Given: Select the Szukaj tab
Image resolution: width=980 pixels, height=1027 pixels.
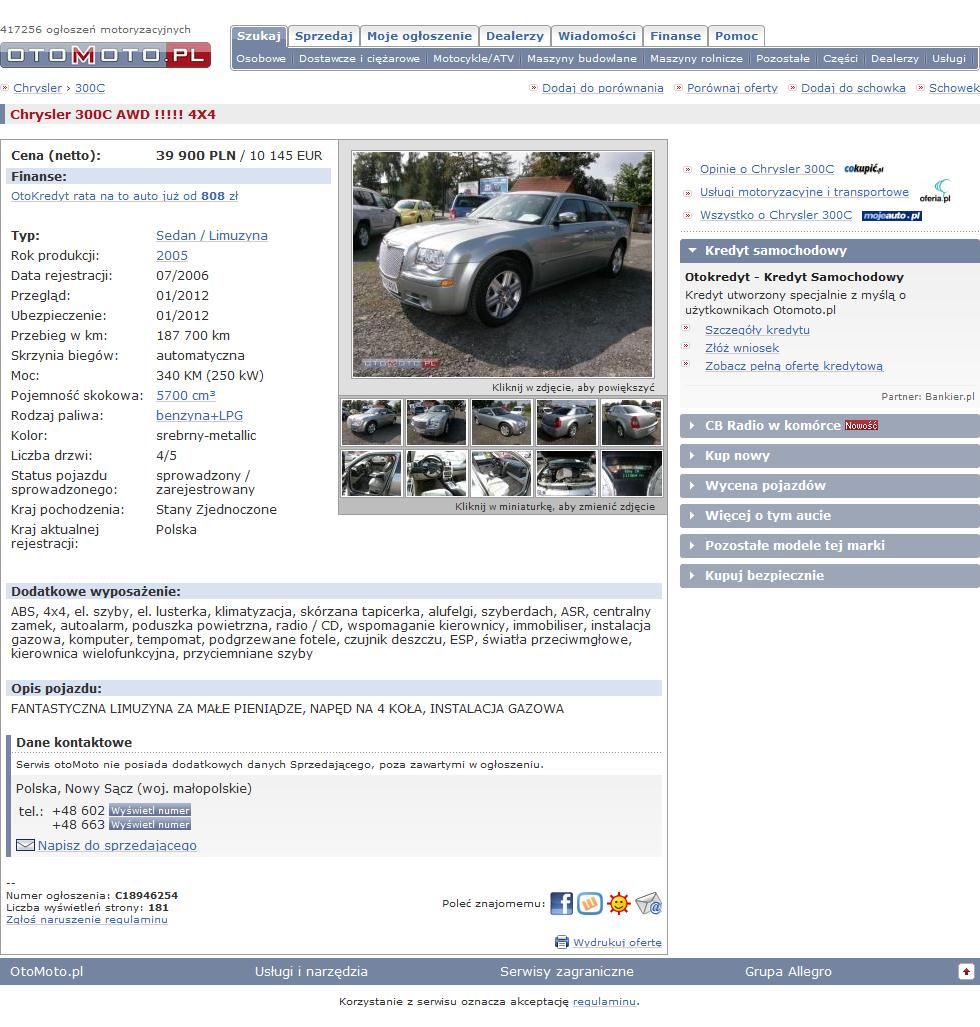Looking at the screenshot, I should click(x=259, y=36).
